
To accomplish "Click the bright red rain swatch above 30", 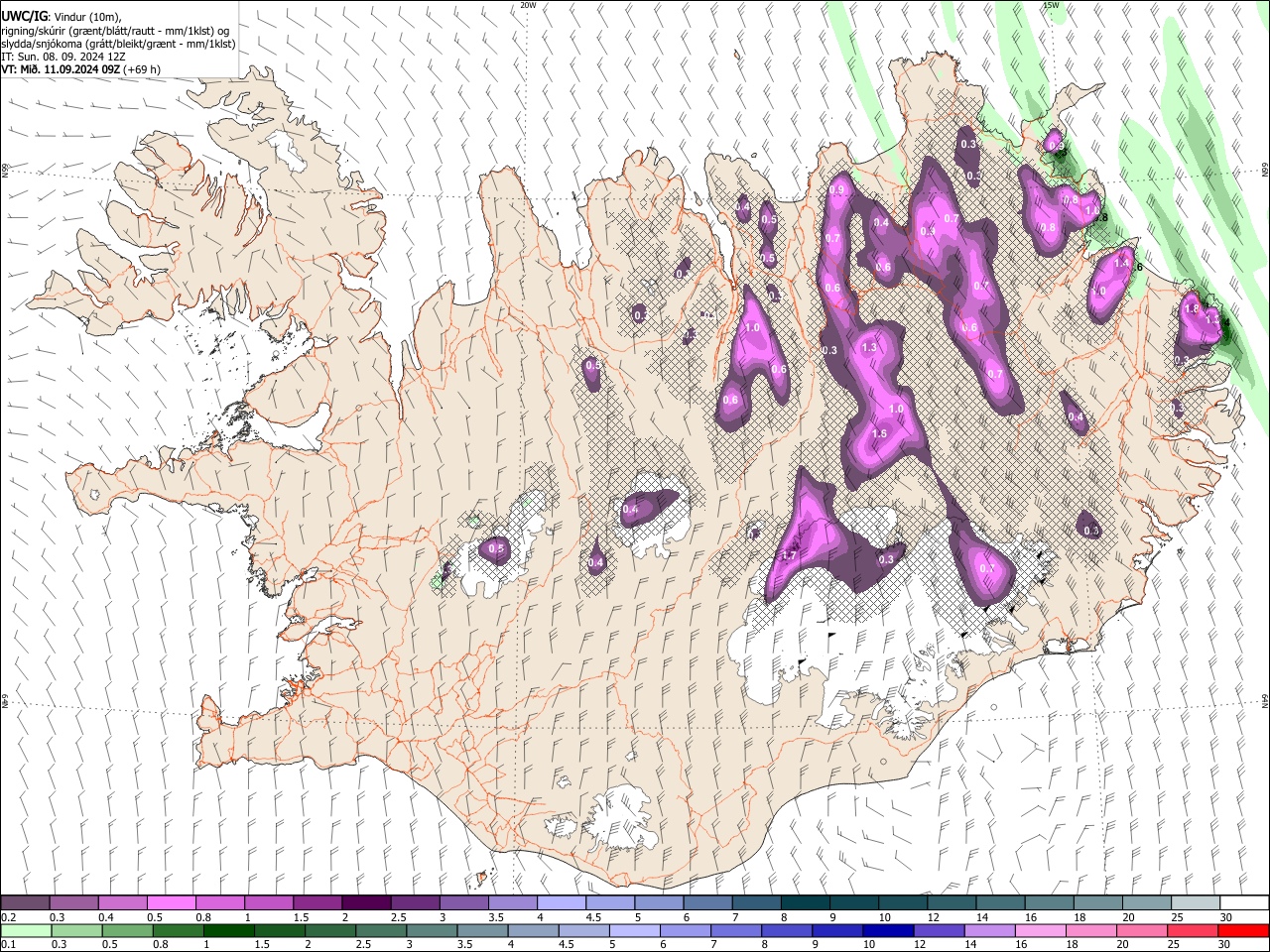I will coord(1243,930).
